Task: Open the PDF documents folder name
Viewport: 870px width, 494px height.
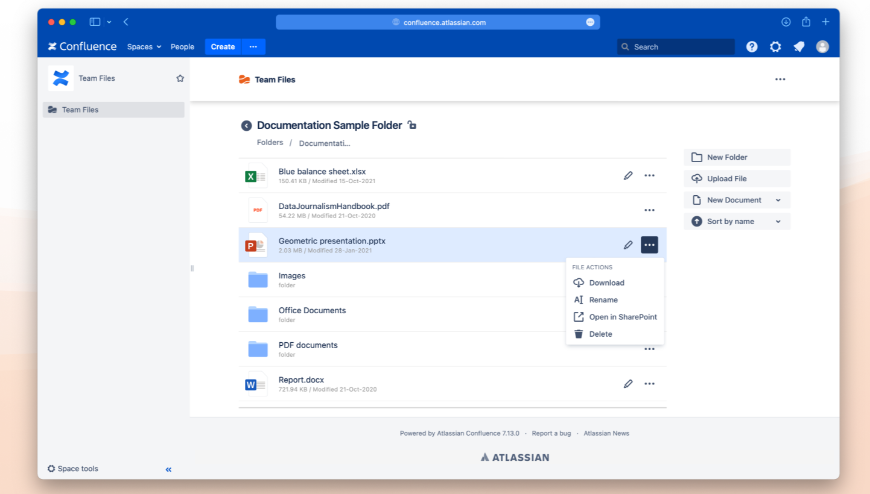Action: pyautogui.click(x=308, y=345)
